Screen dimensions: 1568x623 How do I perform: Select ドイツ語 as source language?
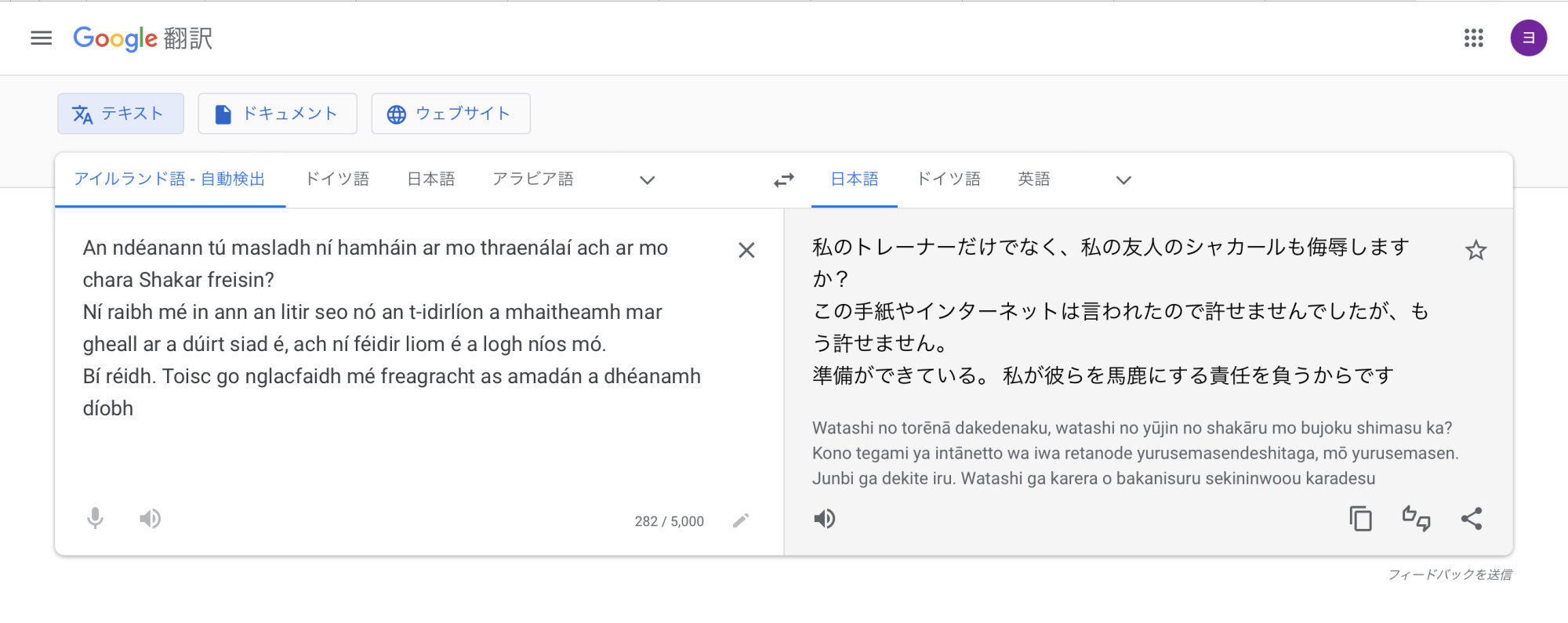coord(337,179)
